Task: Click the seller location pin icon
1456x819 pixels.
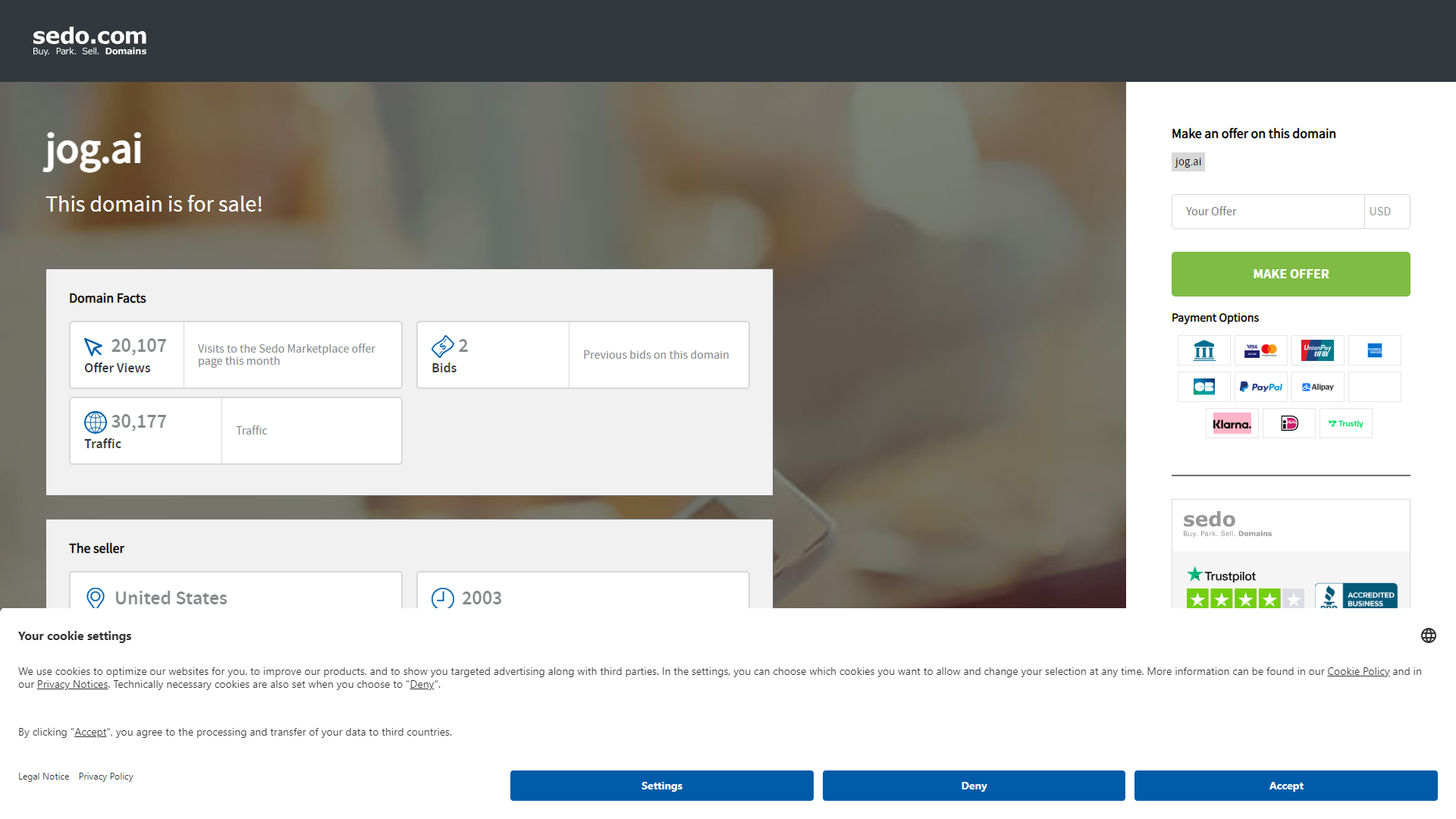Action: coord(95,598)
